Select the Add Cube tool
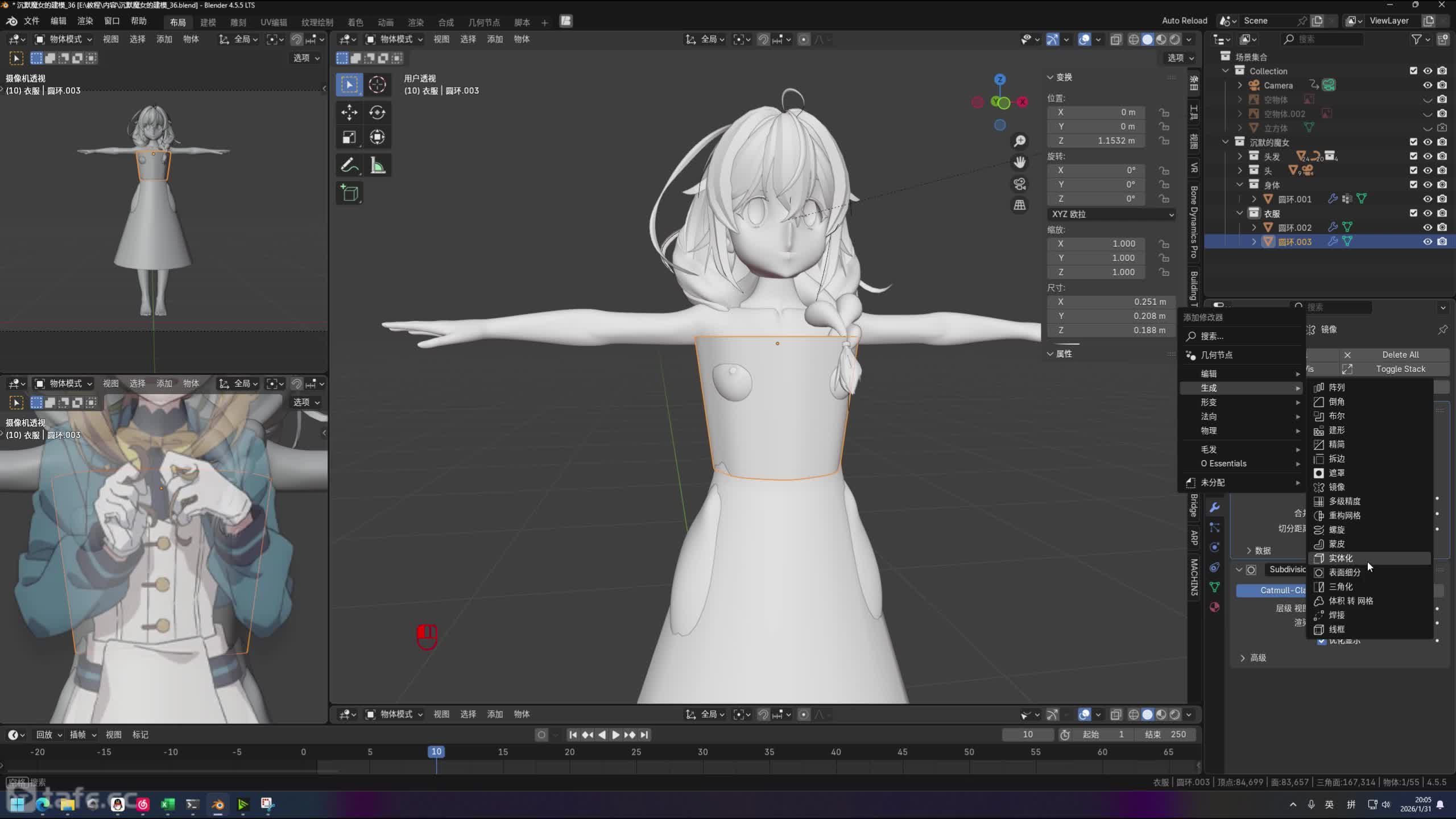The height and width of the screenshot is (819, 1456). [349, 193]
